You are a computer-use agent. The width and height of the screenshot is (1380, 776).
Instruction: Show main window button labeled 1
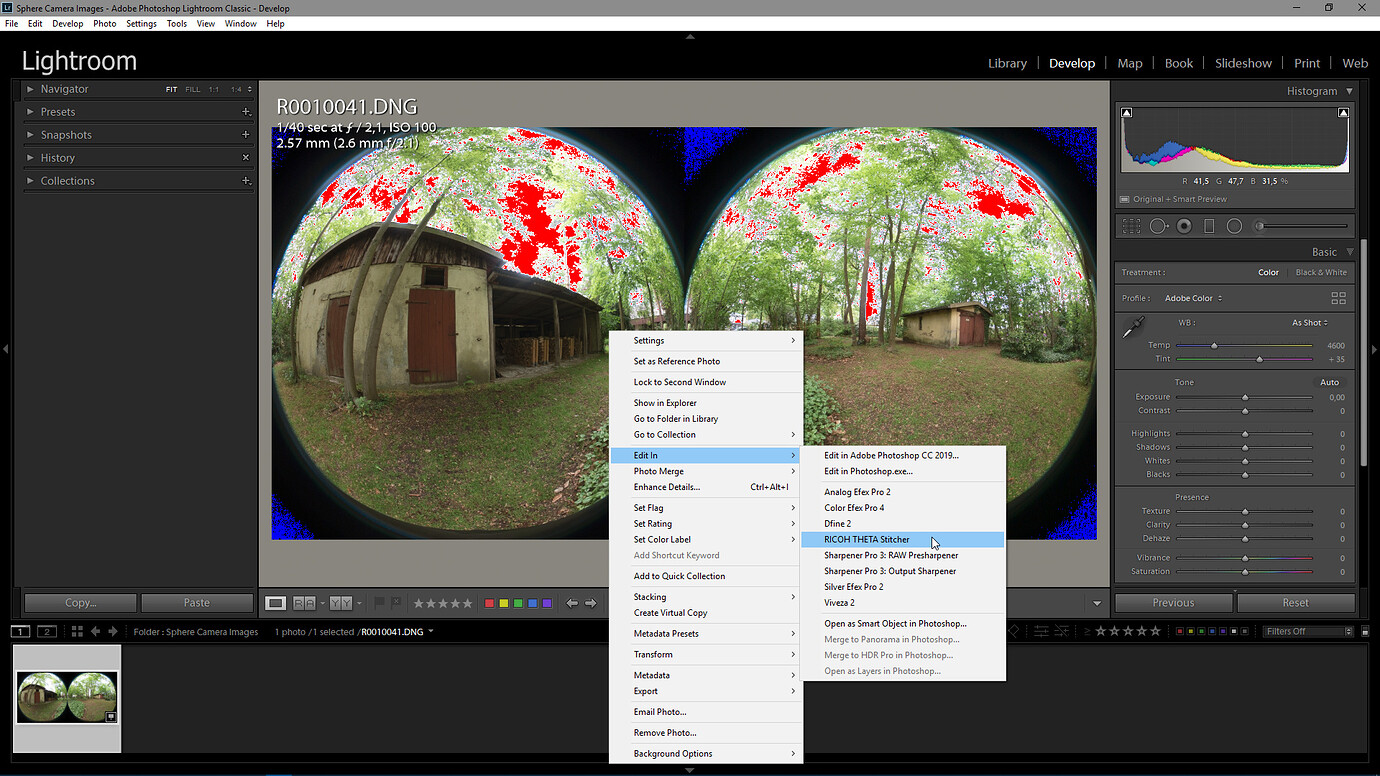(x=21, y=631)
